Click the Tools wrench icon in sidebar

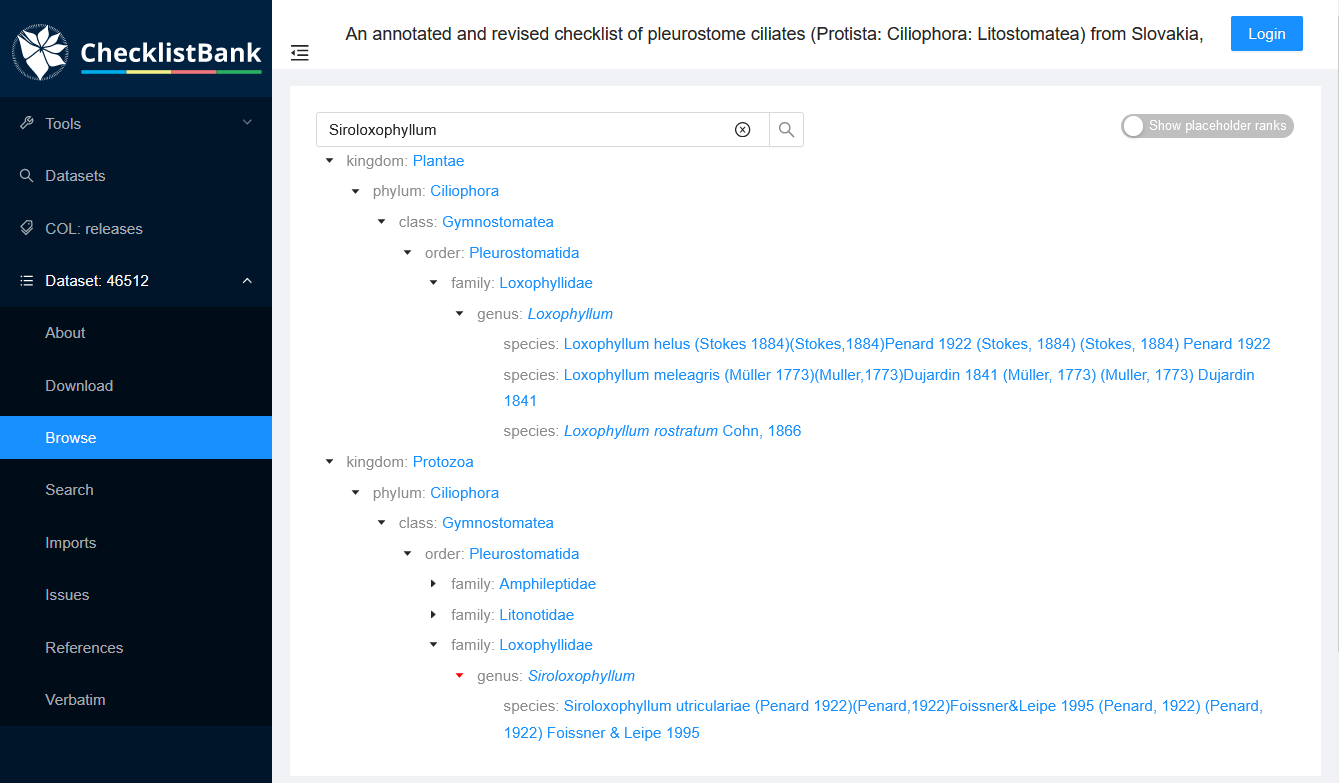click(x=26, y=123)
